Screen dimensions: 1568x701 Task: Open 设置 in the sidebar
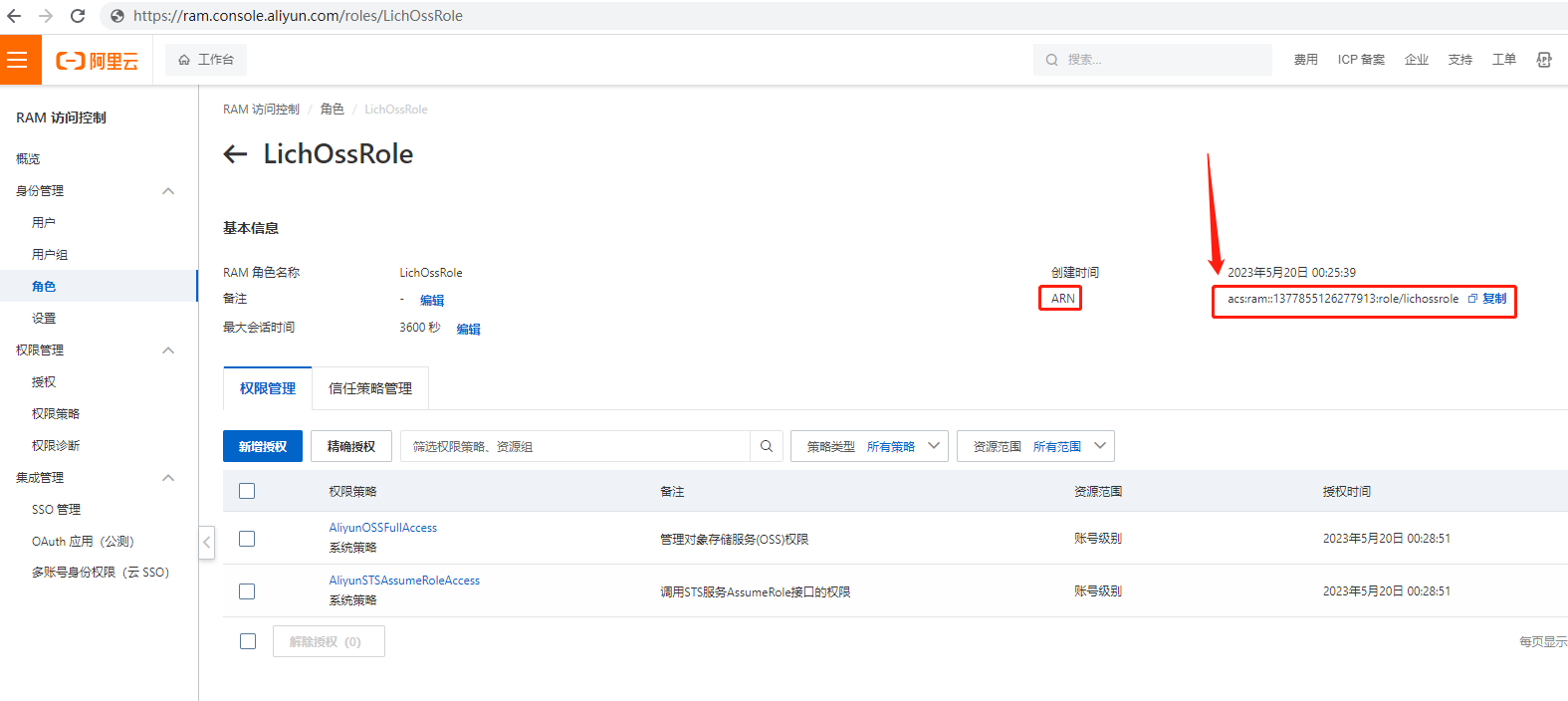tap(44, 319)
